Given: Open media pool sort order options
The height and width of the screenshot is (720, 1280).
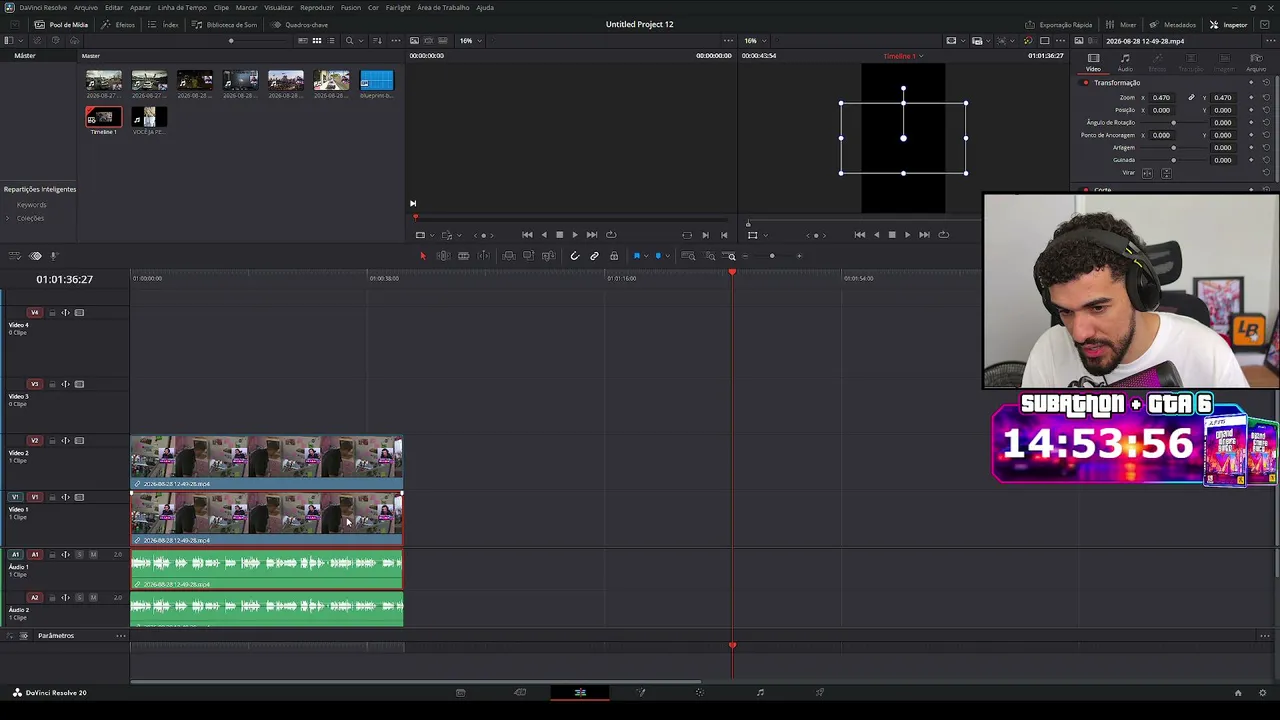Looking at the screenshot, I should pos(377,41).
